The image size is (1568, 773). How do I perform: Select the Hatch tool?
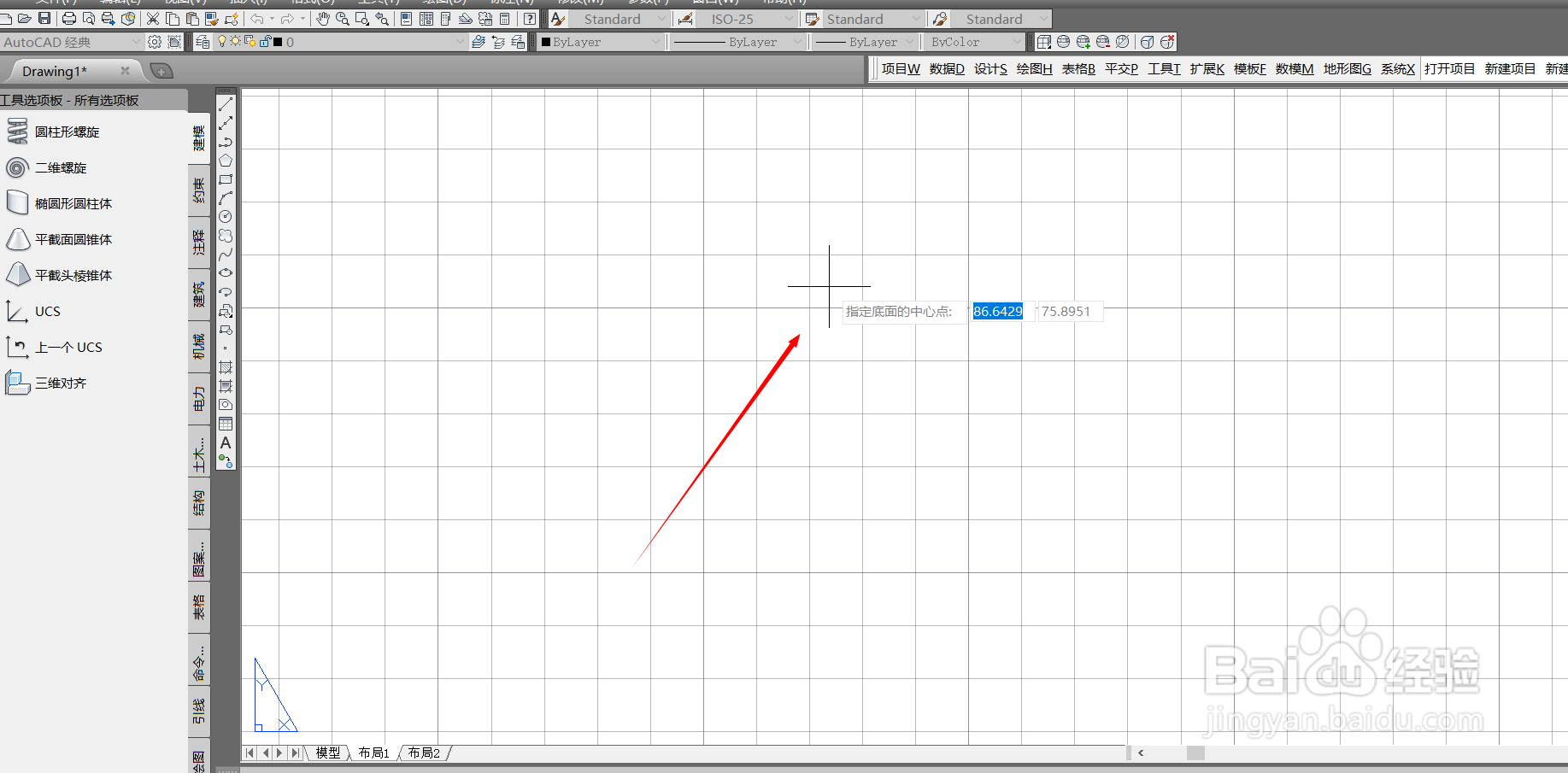226,367
